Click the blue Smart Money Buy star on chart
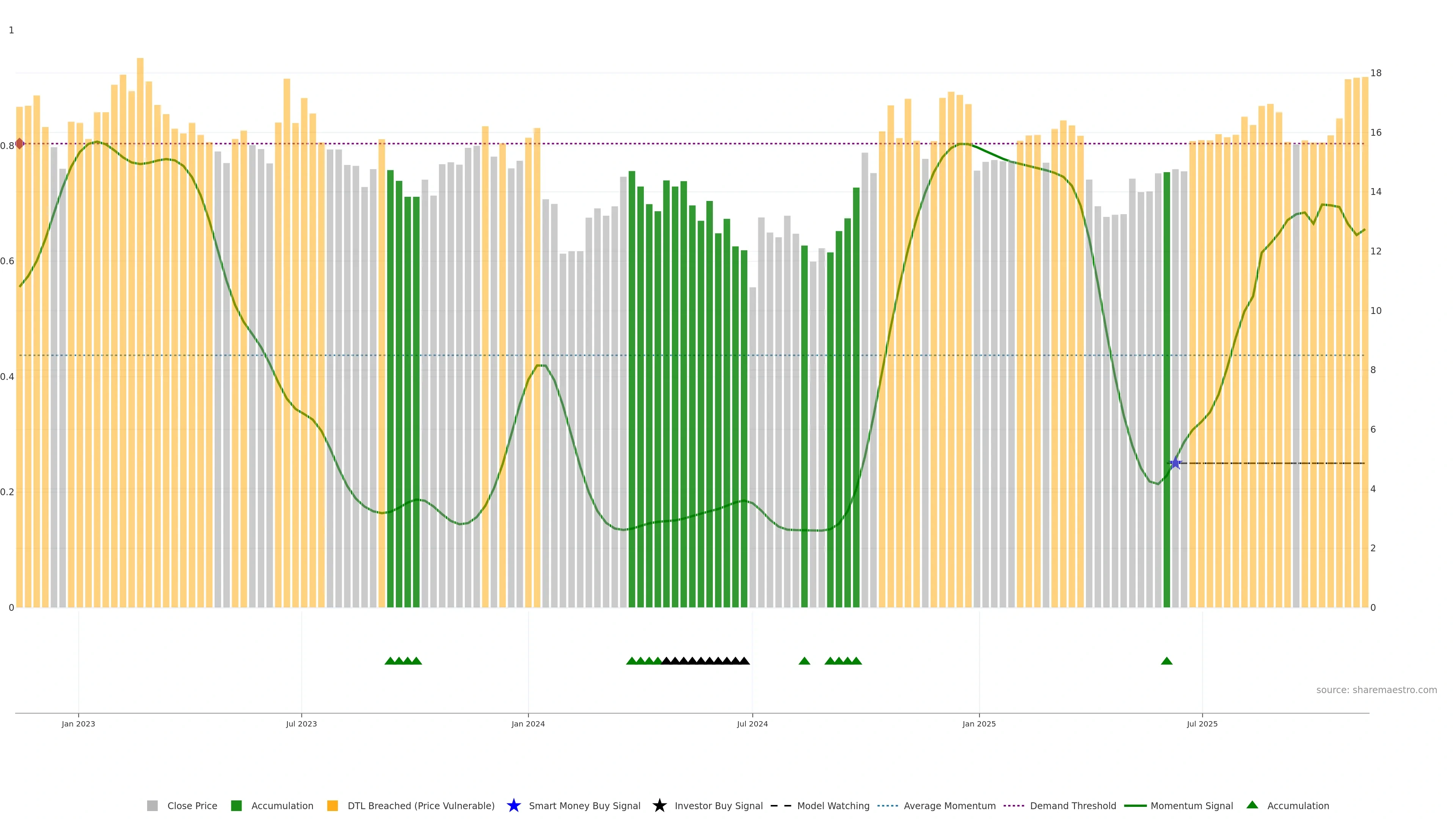The width and height of the screenshot is (1456, 819). [x=1175, y=463]
